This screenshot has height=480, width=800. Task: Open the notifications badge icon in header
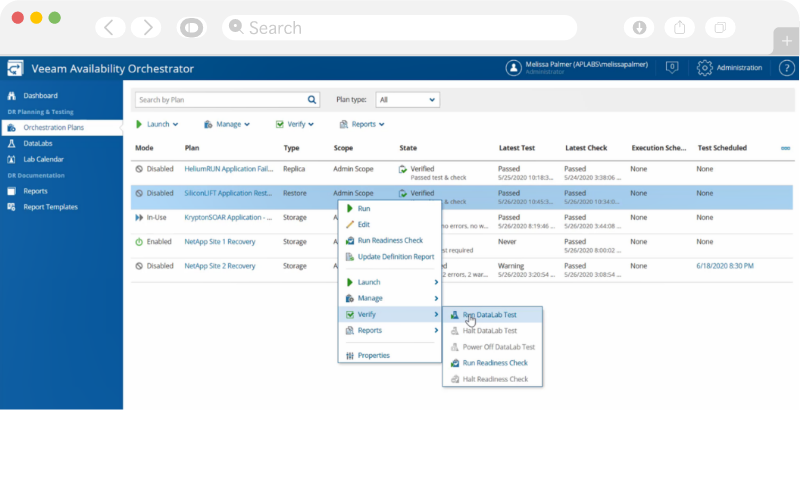pos(672,67)
